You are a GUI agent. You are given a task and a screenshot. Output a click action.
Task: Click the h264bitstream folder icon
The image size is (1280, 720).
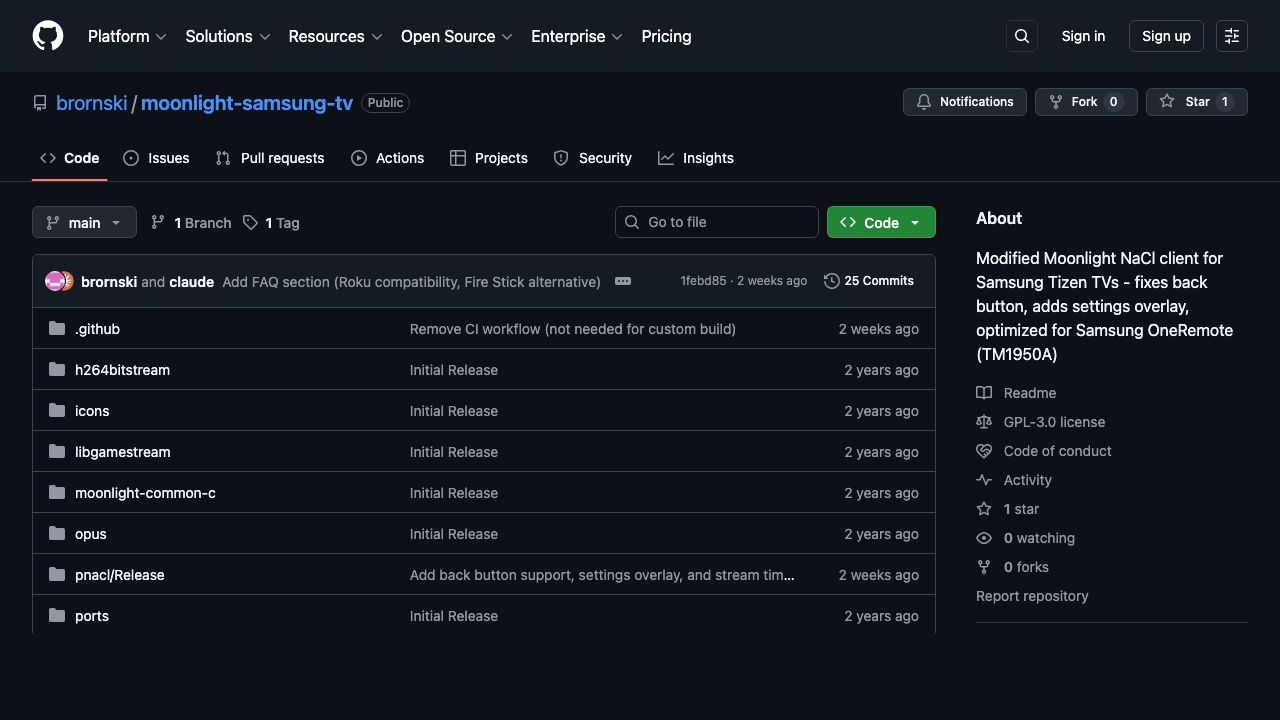(x=57, y=369)
